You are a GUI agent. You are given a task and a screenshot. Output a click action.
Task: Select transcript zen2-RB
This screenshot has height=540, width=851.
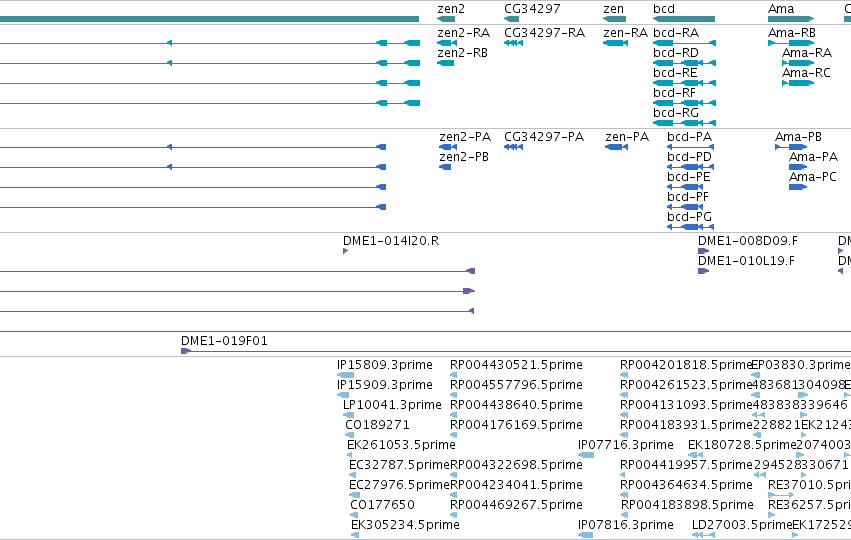tap(446, 63)
